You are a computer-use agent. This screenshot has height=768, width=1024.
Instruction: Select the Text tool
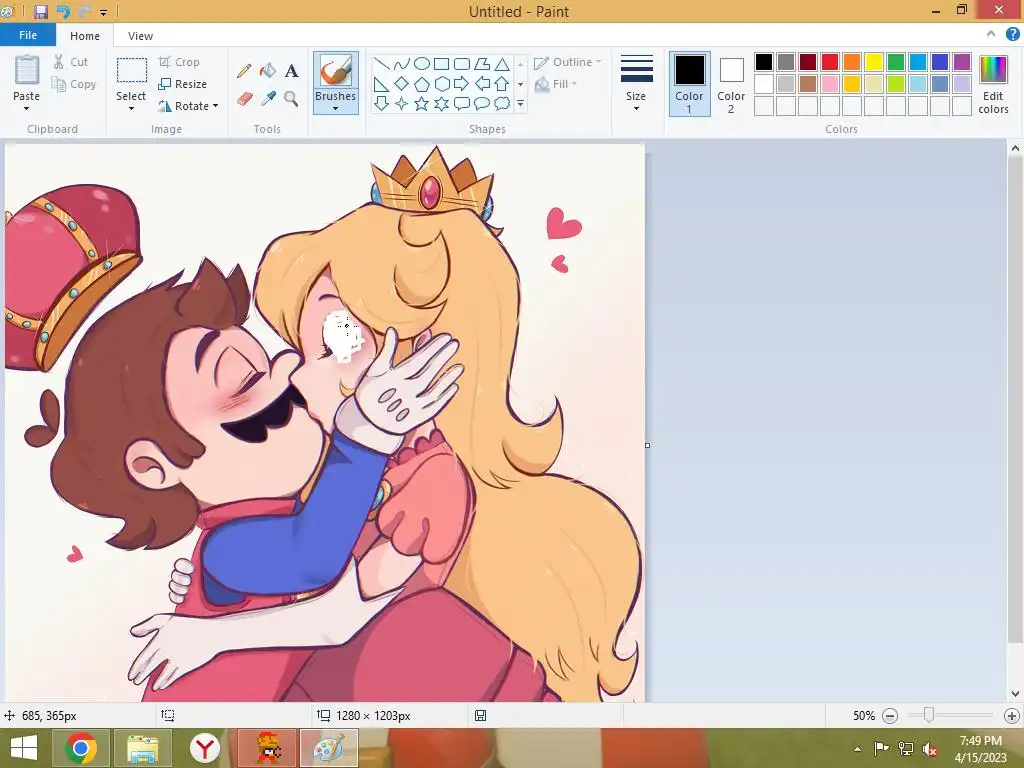tap(291, 71)
